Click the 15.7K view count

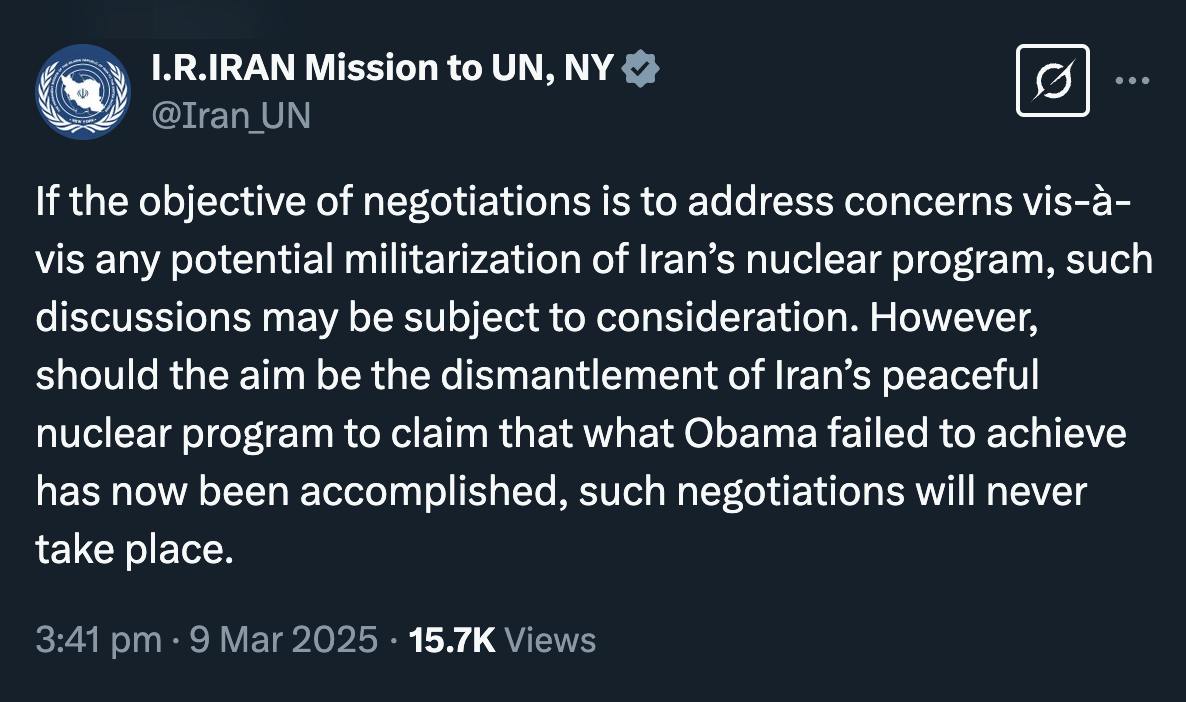point(452,639)
